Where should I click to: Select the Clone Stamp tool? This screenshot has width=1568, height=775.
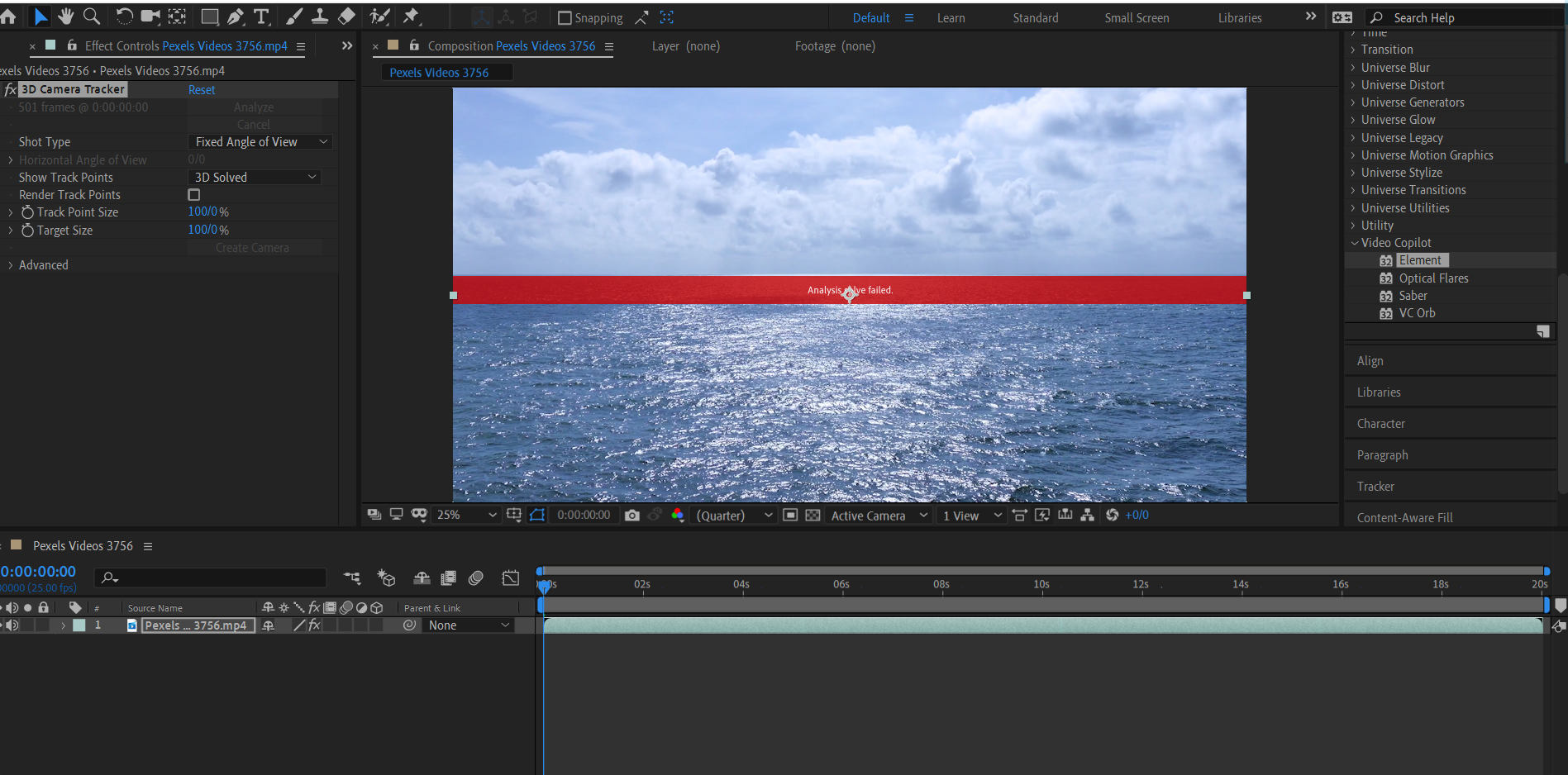point(320,16)
